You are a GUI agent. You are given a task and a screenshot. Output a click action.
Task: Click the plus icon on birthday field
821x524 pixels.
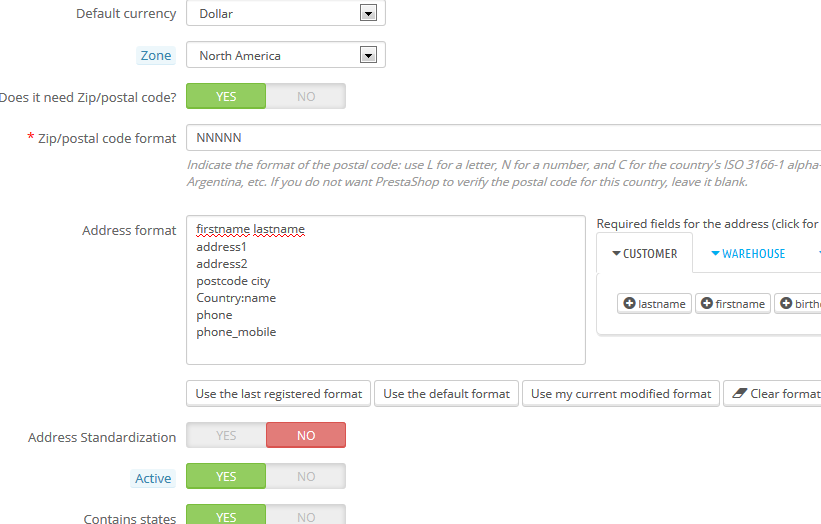785,303
